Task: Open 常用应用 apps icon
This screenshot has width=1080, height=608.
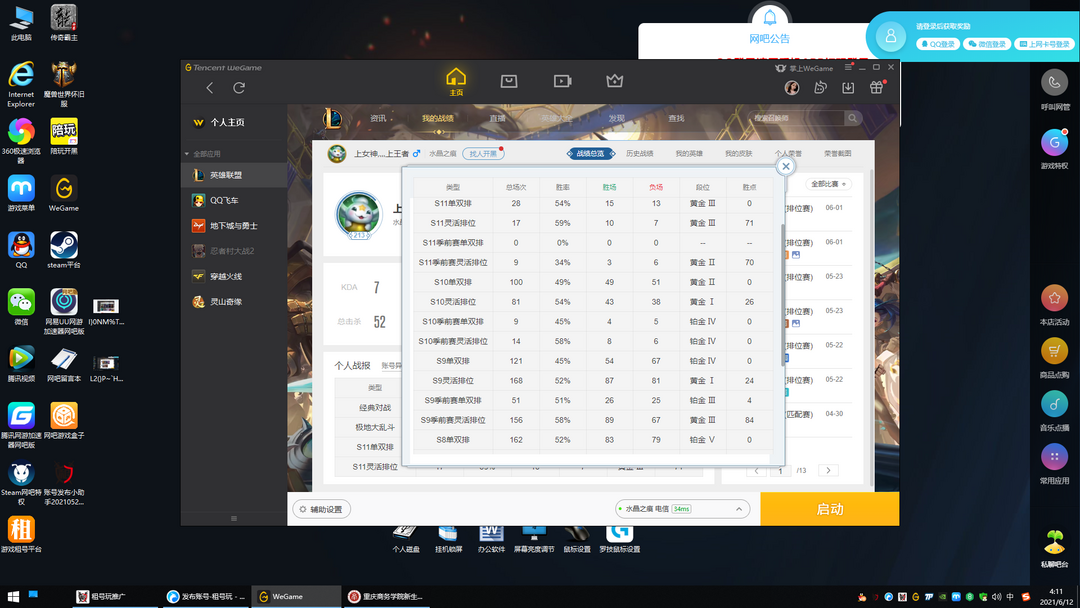Action: point(1054,457)
